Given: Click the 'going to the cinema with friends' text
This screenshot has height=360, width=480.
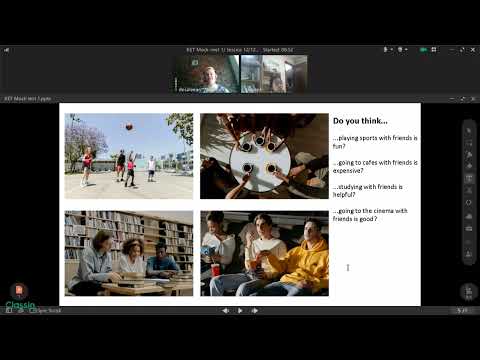Looking at the screenshot, I should coord(370,215).
